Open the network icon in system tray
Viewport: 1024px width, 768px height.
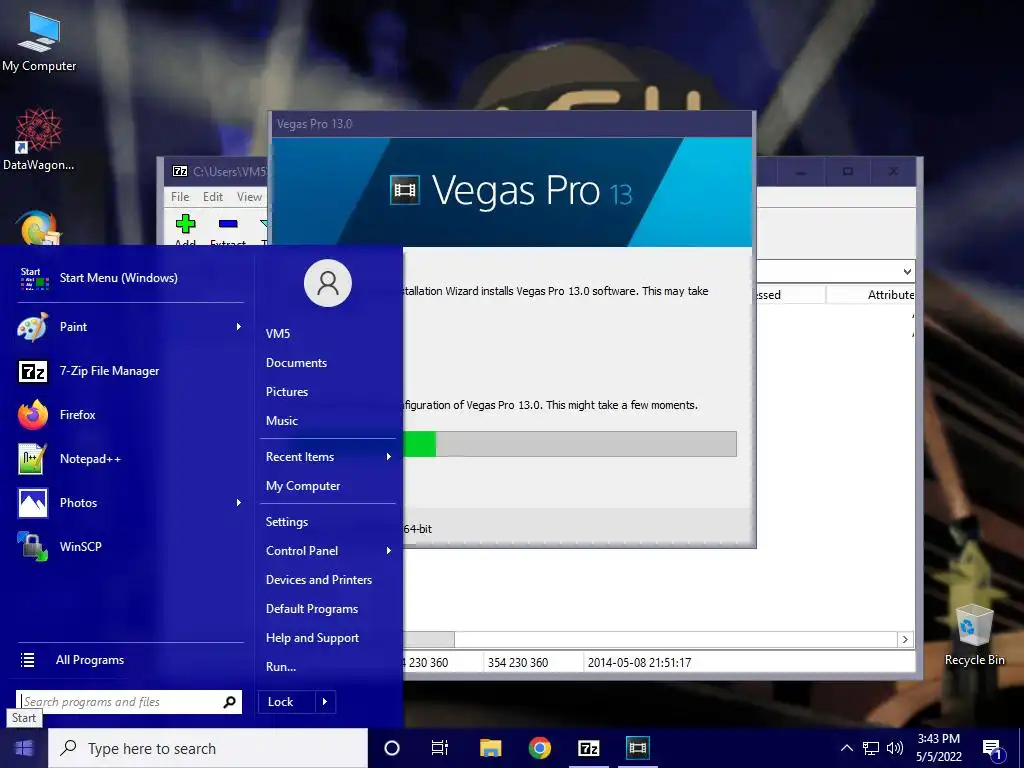point(871,748)
